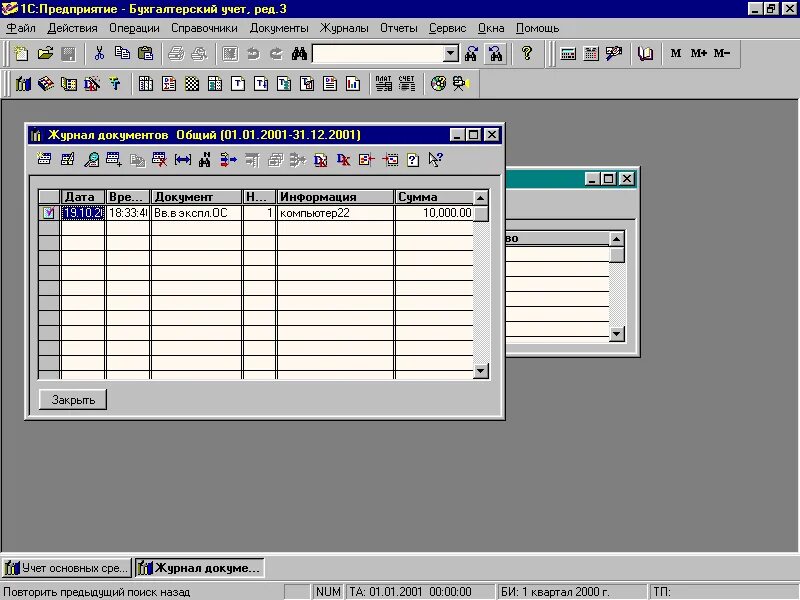Click the 10,000.00 sum cell
This screenshot has width=800, height=600.
tap(434, 213)
